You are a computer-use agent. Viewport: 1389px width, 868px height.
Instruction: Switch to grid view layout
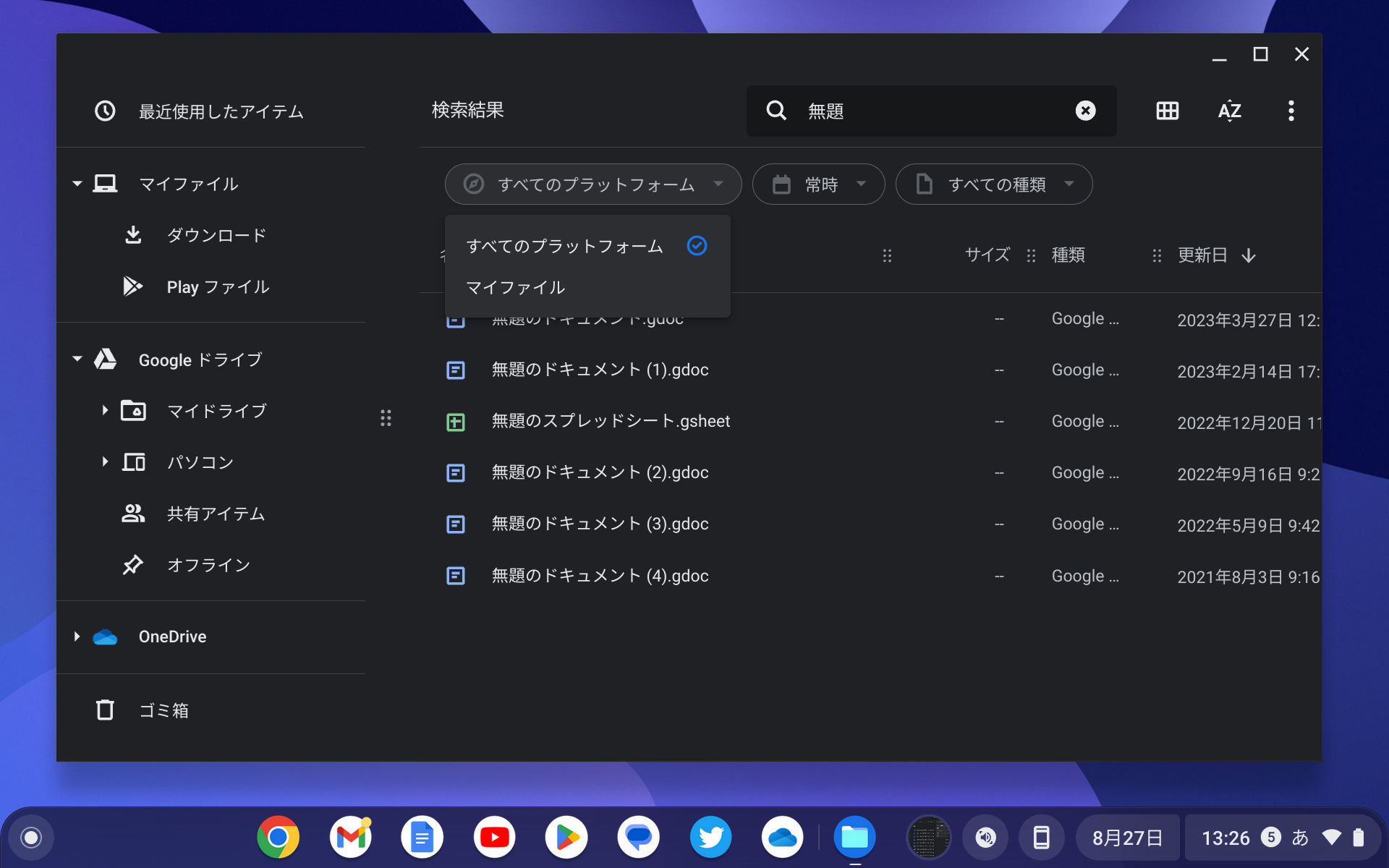[x=1166, y=111]
